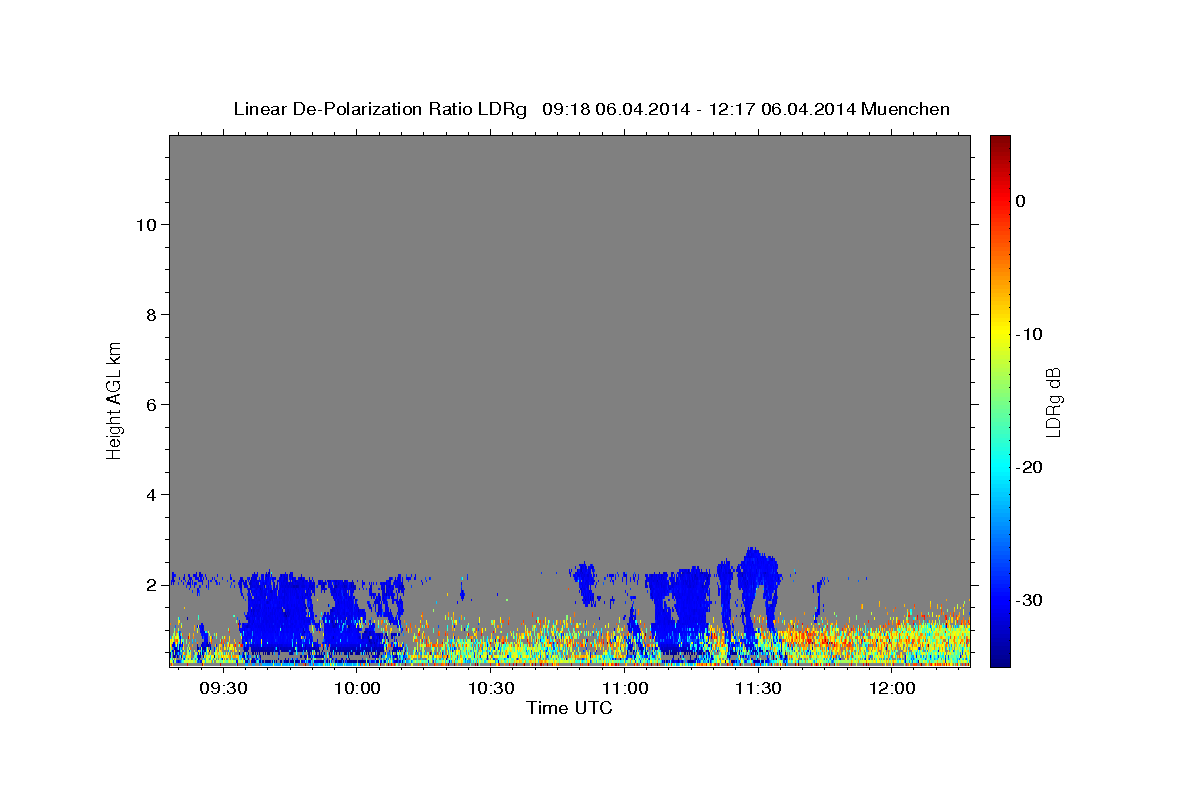Image resolution: width=1200 pixels, height=800 pixels.
Task: Click the LDRg dB colorbar title
Action: click(1053, 402)
